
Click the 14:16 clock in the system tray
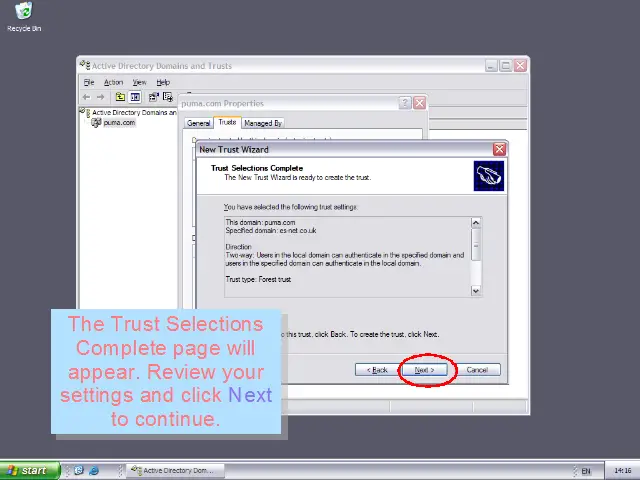622,471
